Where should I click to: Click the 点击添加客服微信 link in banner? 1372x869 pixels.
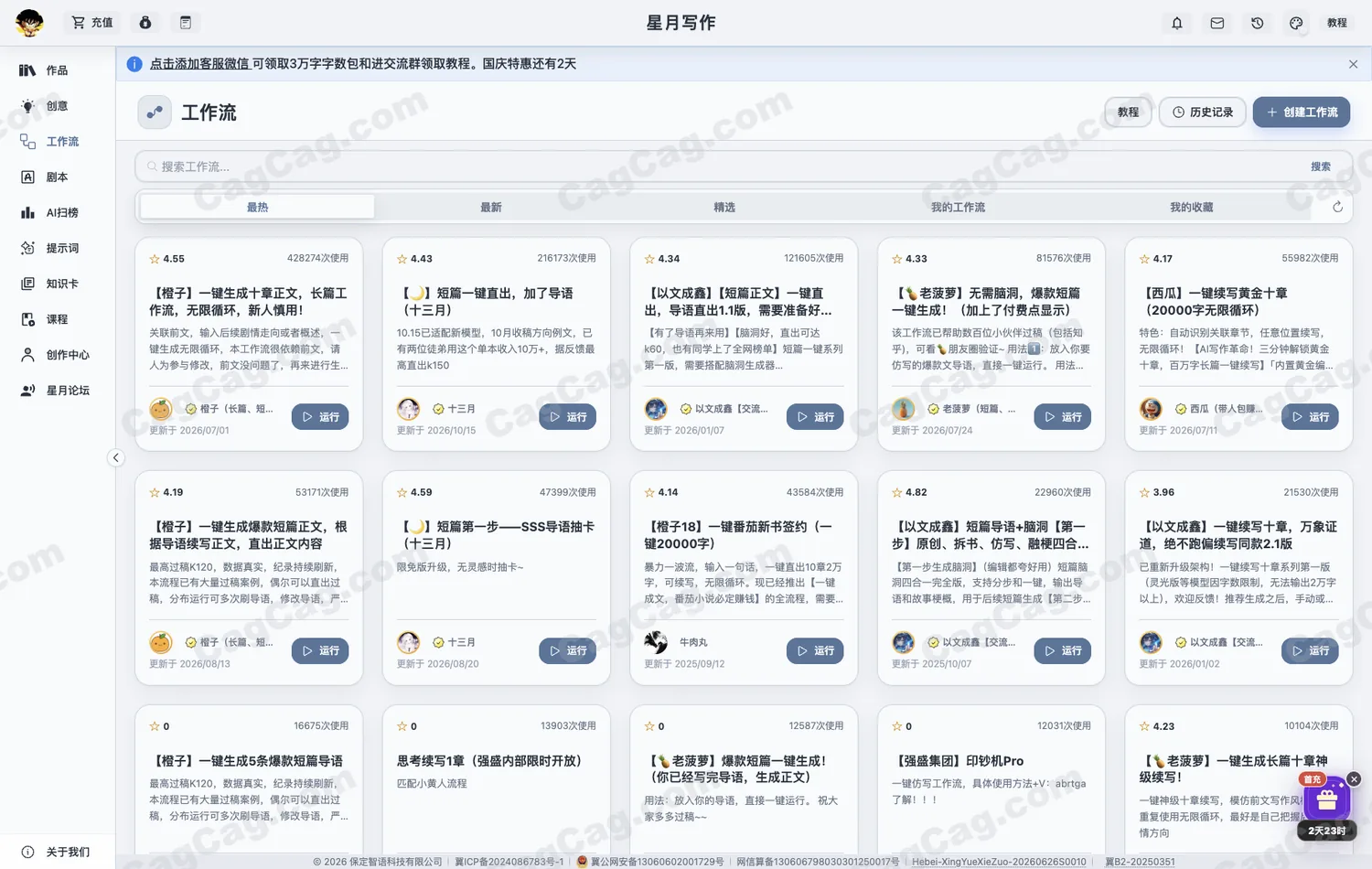[199, 64]
